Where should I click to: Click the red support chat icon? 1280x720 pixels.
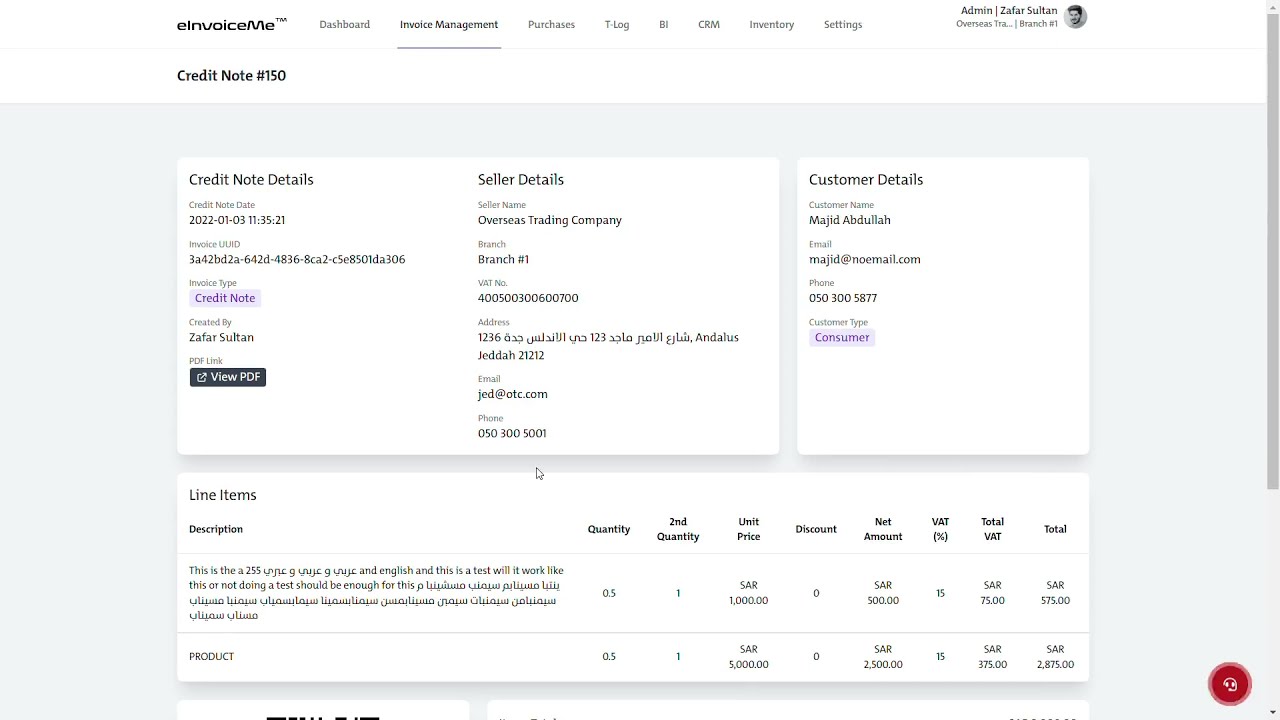[x=1229, y=684]
